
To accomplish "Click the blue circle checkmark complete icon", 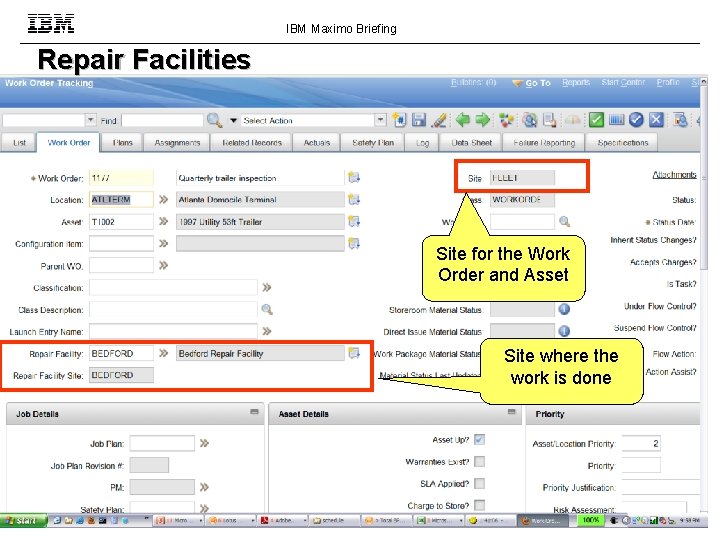I will tap(636, 120).
